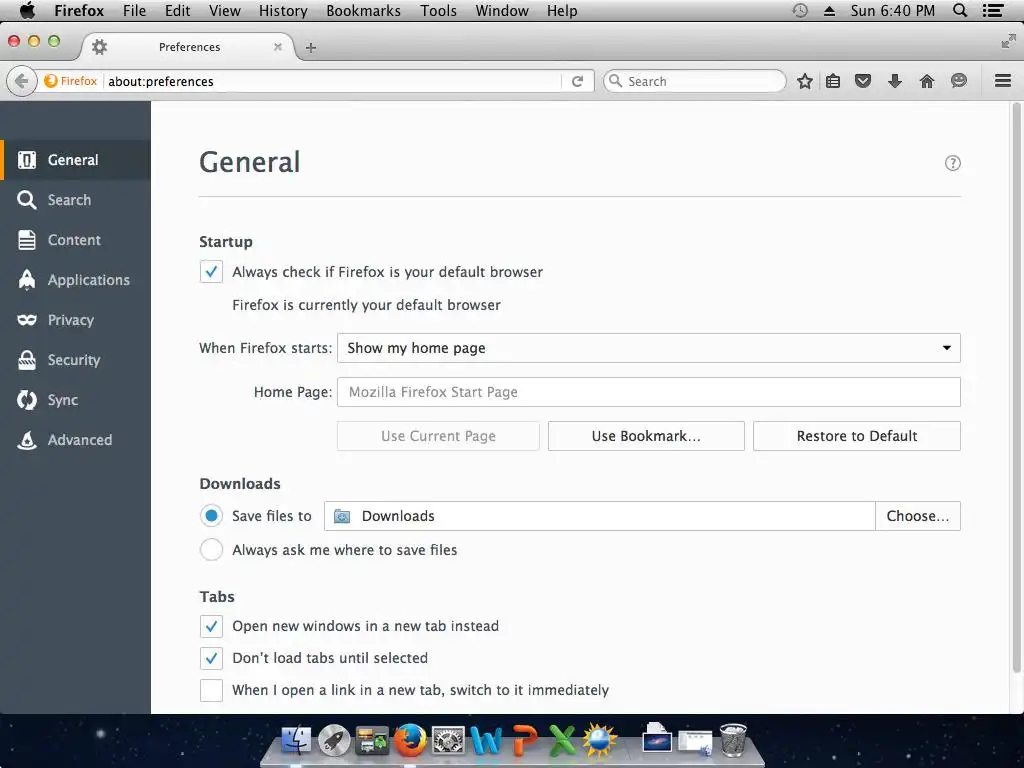The height and width of the screenshot is (768, 1024).
Task: Uncheck Always check default browser option
Action: coord(211,272)
